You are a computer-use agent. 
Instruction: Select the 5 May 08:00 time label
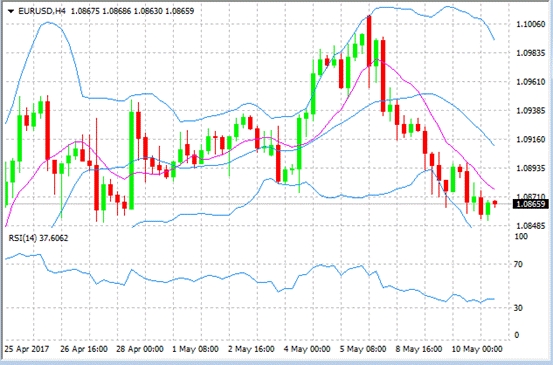click(363, 349)
